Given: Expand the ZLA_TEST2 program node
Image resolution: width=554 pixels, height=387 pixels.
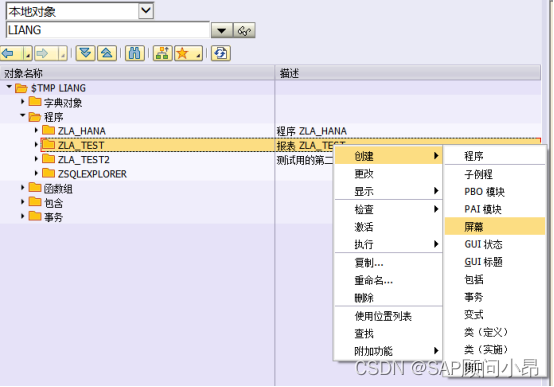Looking at the screenshot, I should tap(36, 159).
